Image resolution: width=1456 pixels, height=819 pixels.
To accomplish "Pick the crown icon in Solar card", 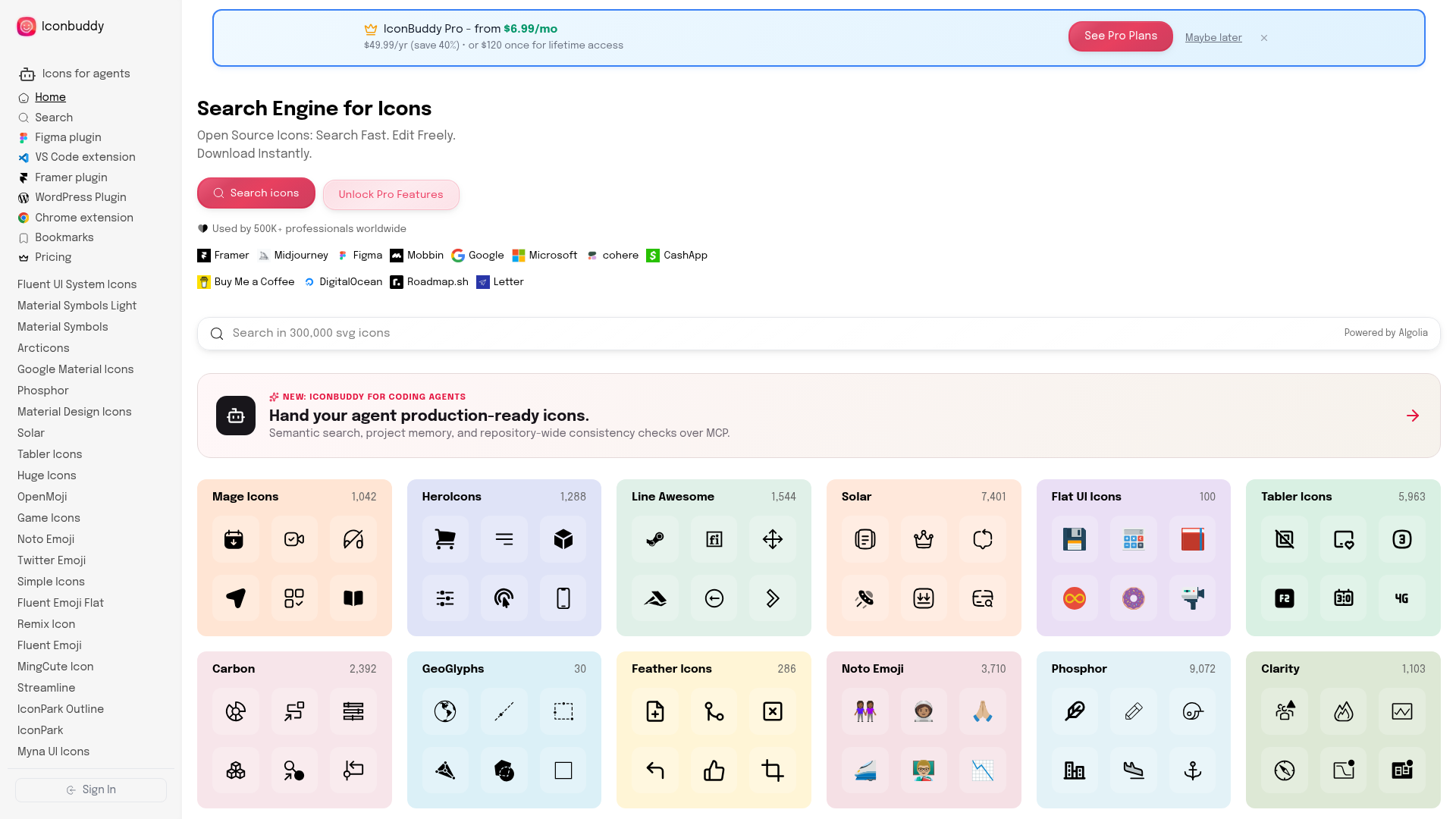I will pyautogui.click(x=924, y=539).
